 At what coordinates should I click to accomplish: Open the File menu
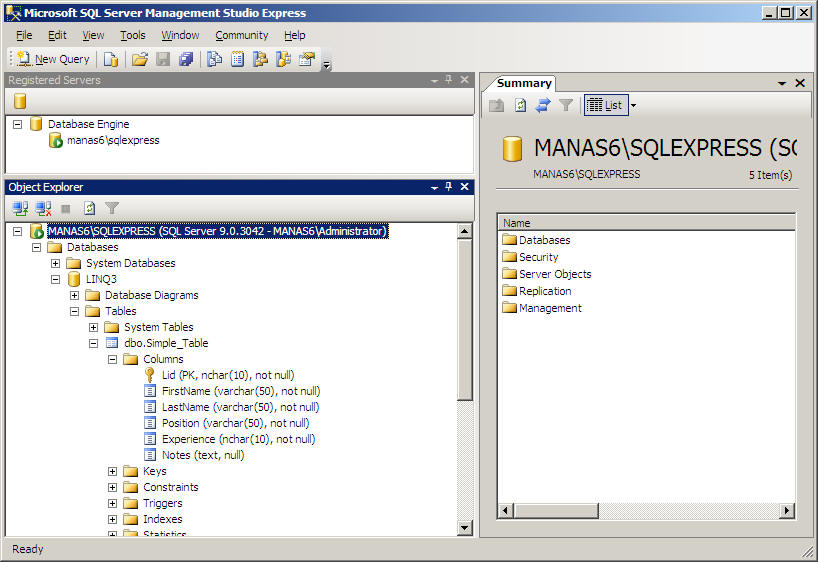coord(24,35)
